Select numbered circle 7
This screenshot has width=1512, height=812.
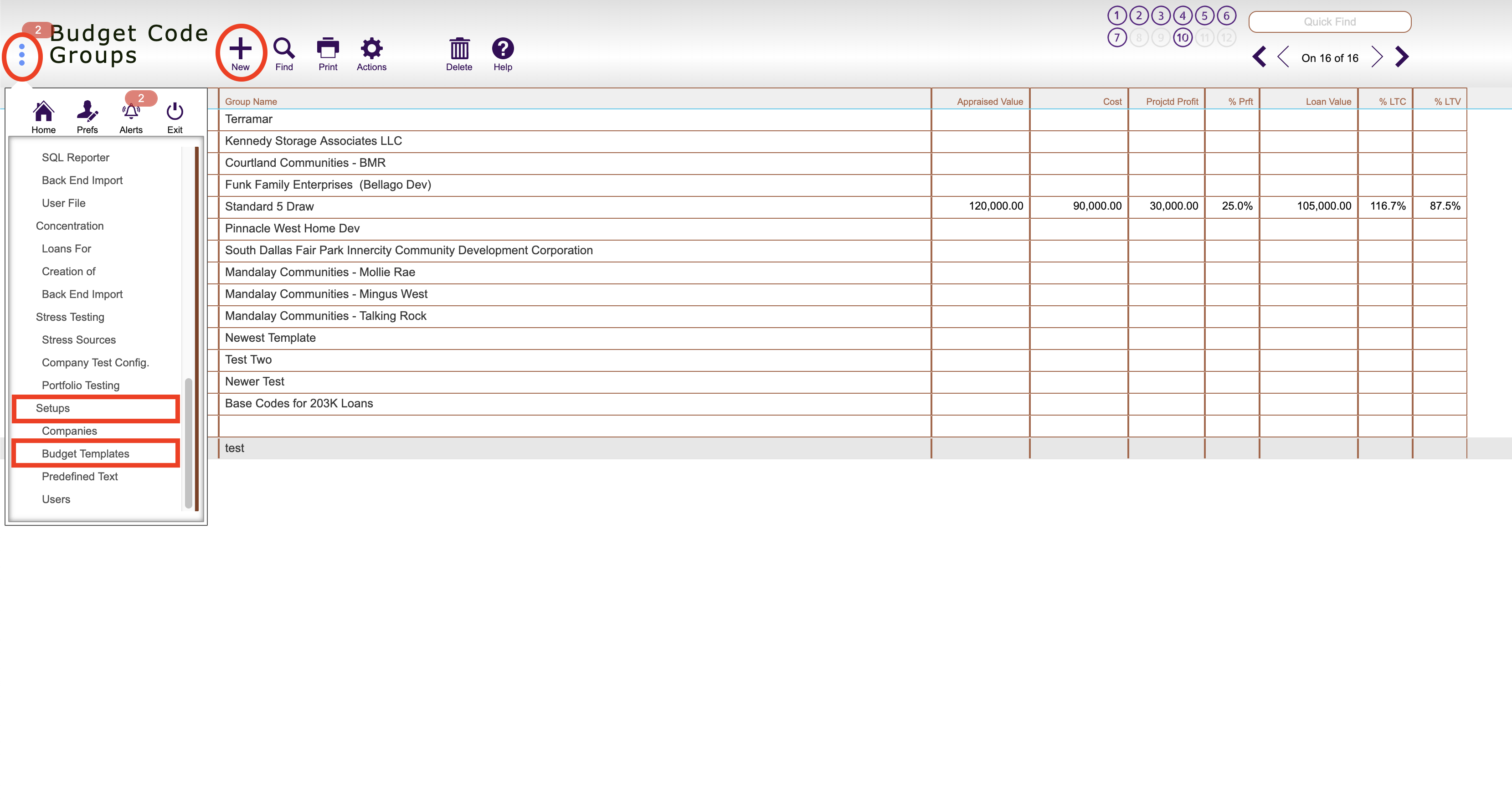point(1116,38)
